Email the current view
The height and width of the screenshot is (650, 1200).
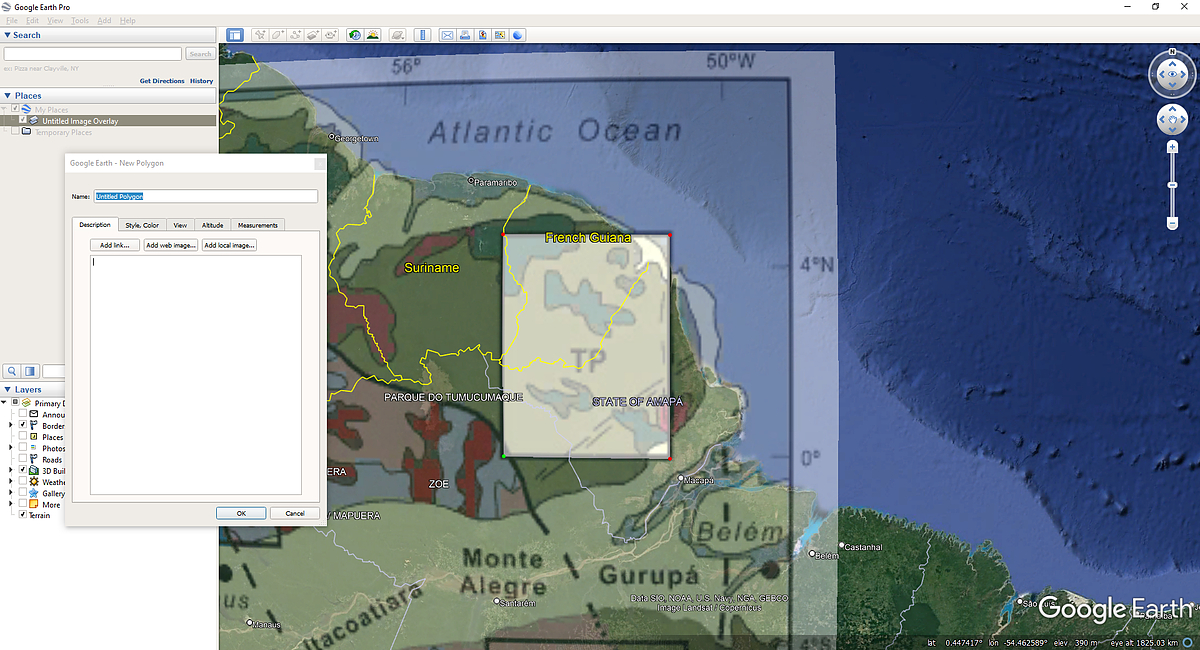coord(447,34)
